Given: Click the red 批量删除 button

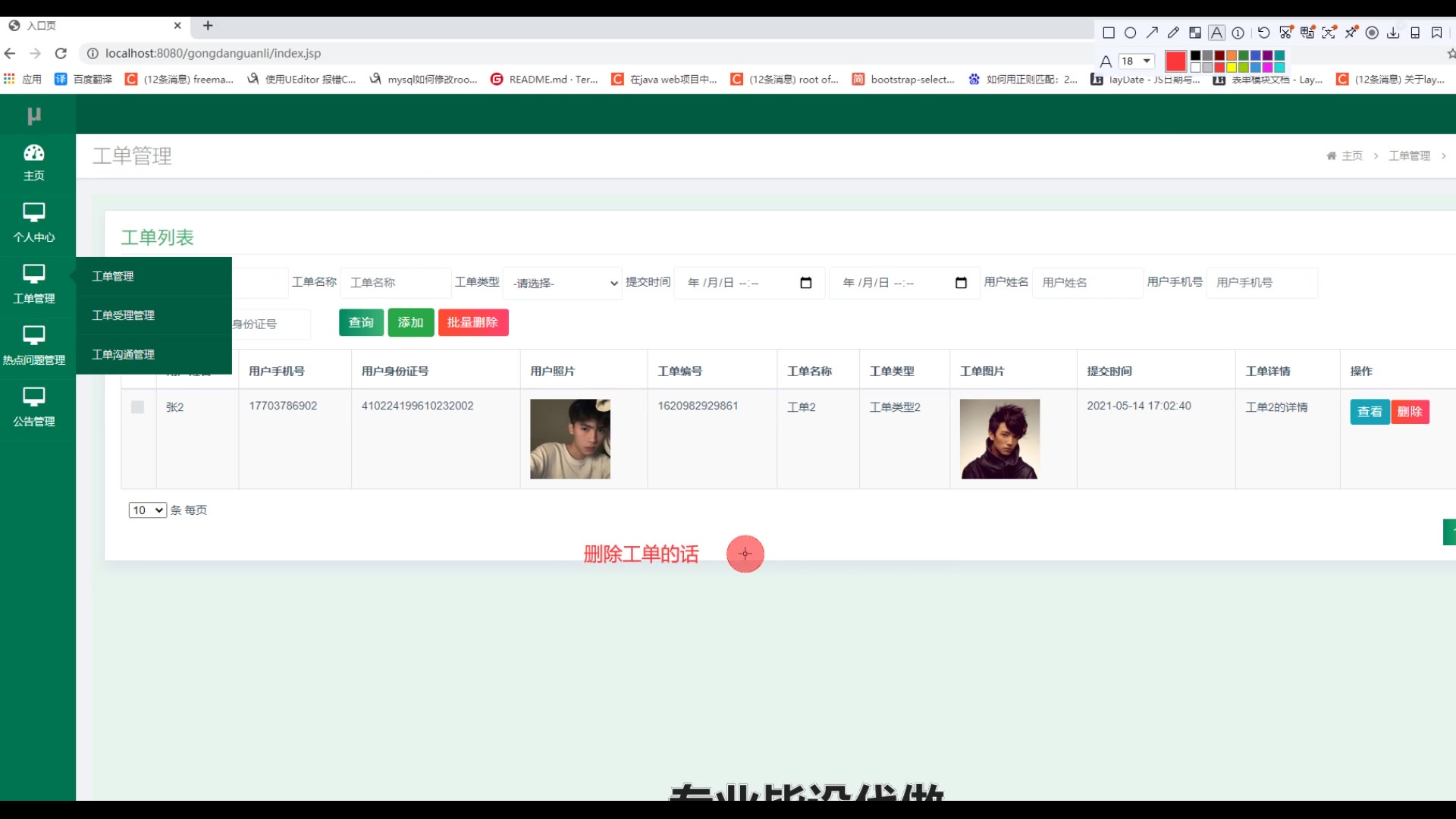Looking at the screenshot, I should [x=472, y=322].
